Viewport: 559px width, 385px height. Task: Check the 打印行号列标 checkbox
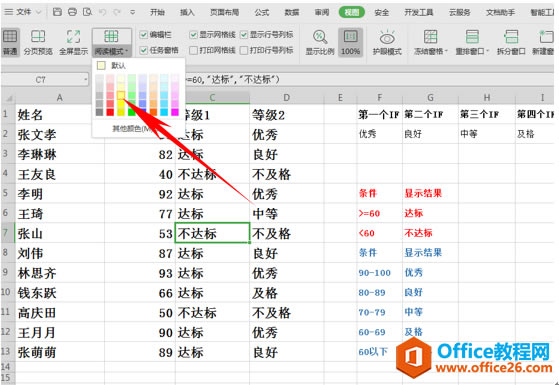pyautogui.click(x=244, y=50)
